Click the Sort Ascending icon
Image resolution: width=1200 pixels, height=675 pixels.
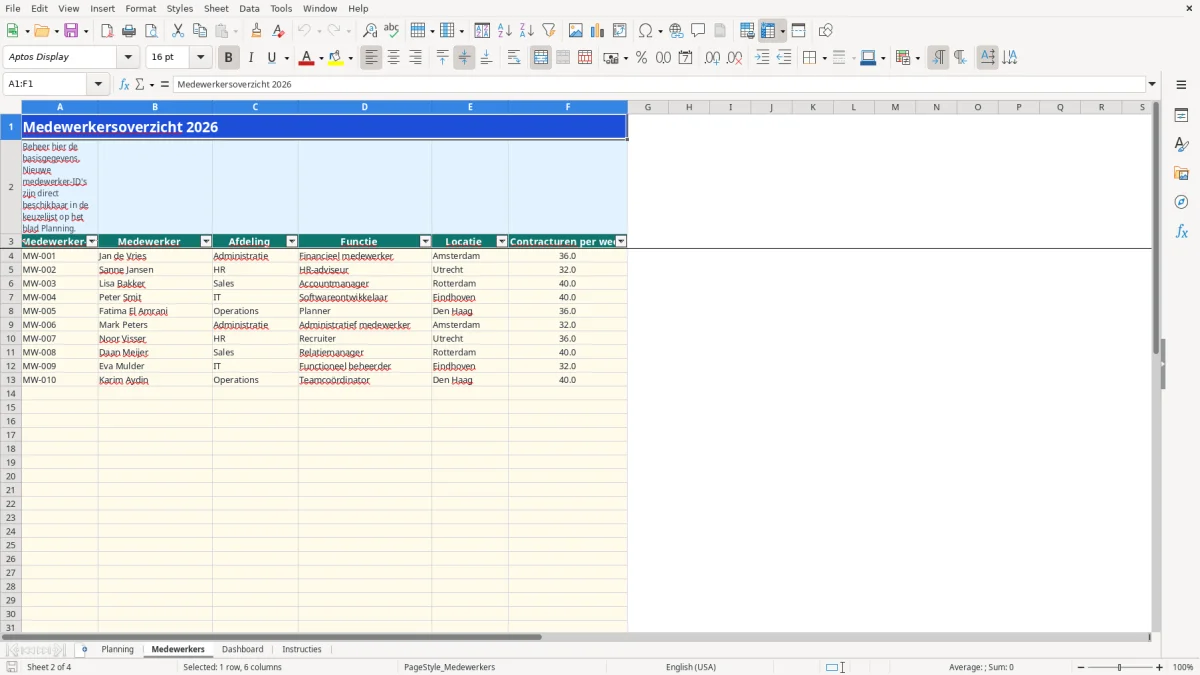505,31
